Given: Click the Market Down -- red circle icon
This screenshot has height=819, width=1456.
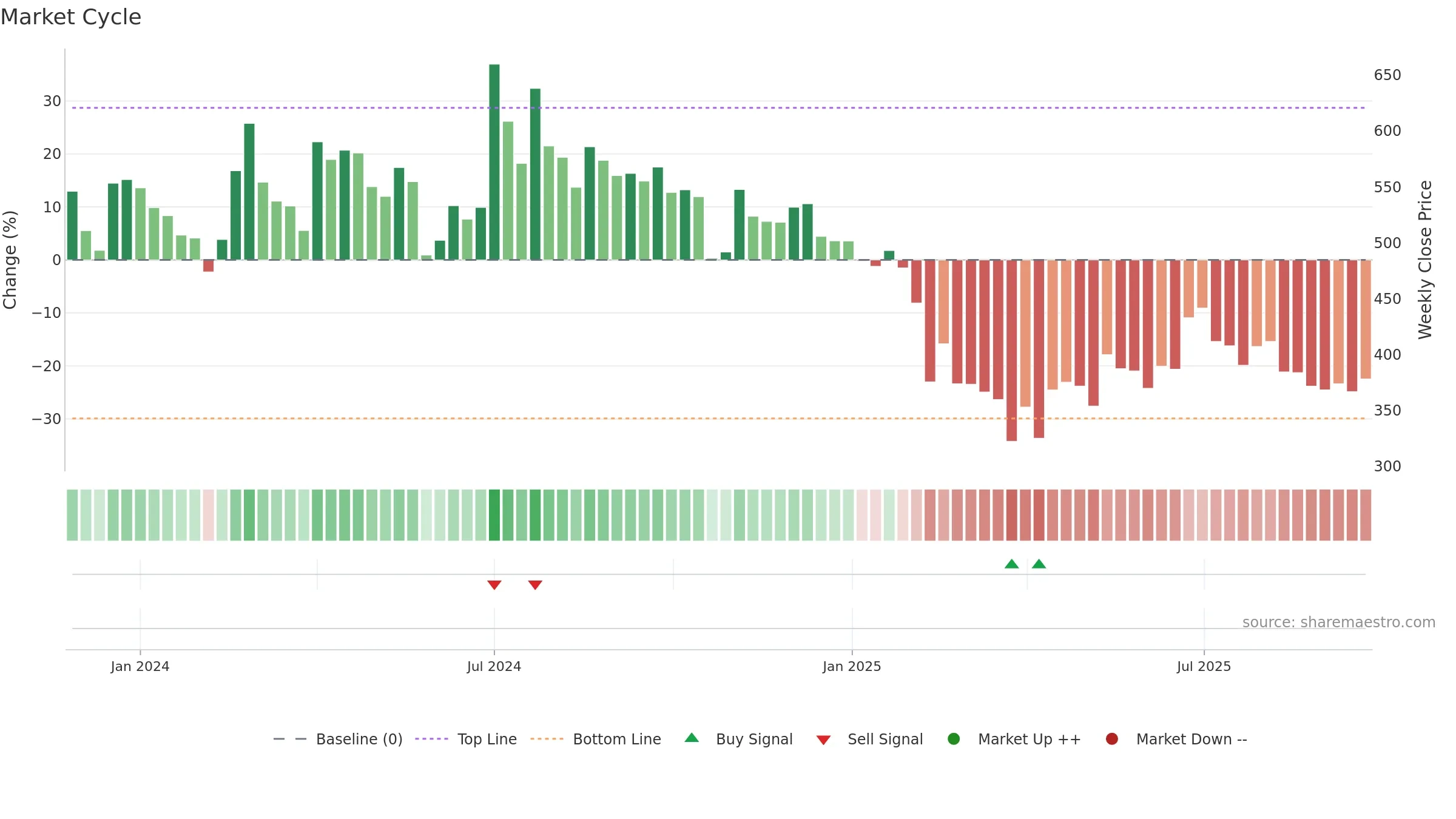Looking at the screenshot, I should pyautogui.click(x=1112, y=739).
